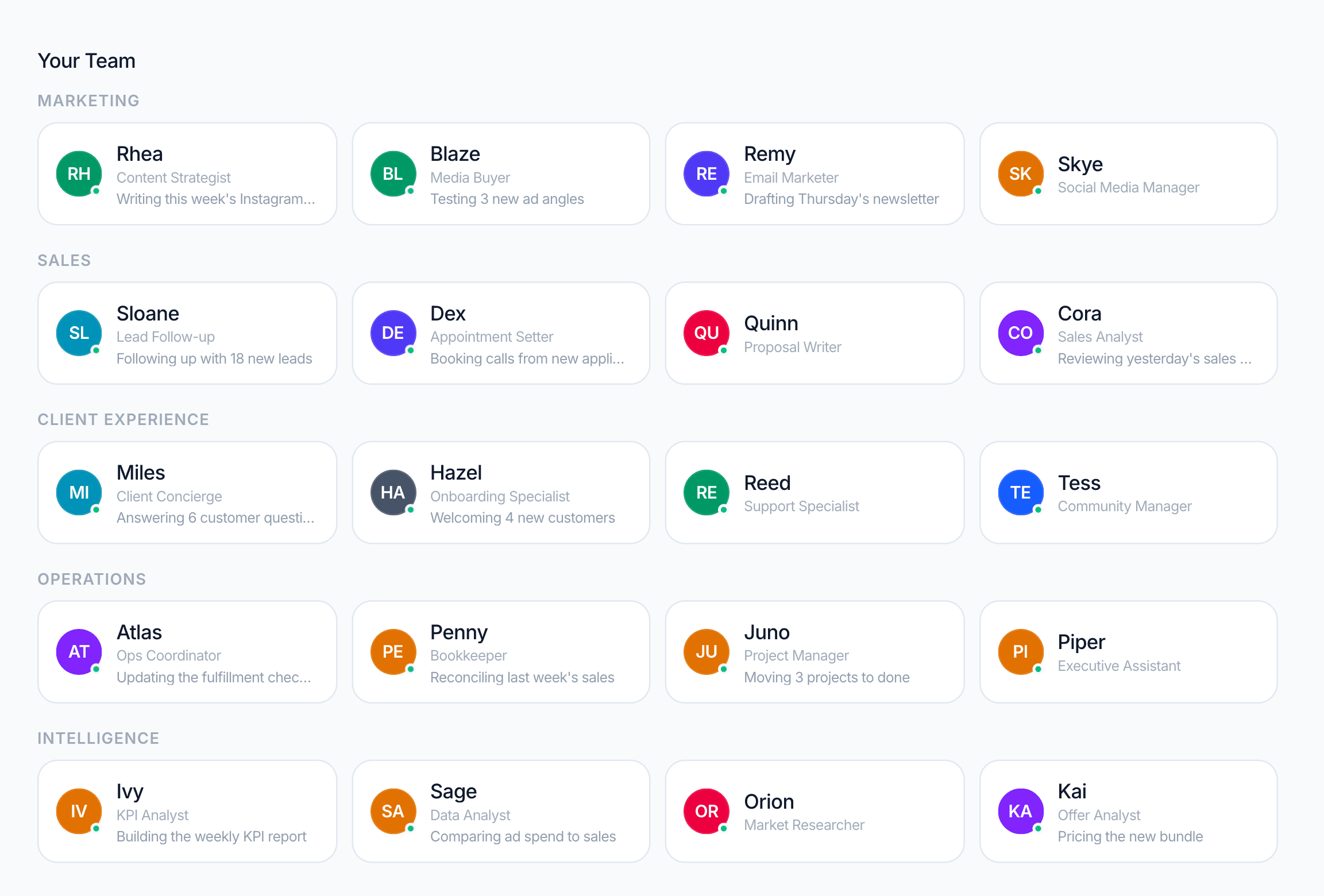Click Remy's purple RE avatar
Image resolution: width=1324 pixels, height=896 pixels.
pos(707,173)
